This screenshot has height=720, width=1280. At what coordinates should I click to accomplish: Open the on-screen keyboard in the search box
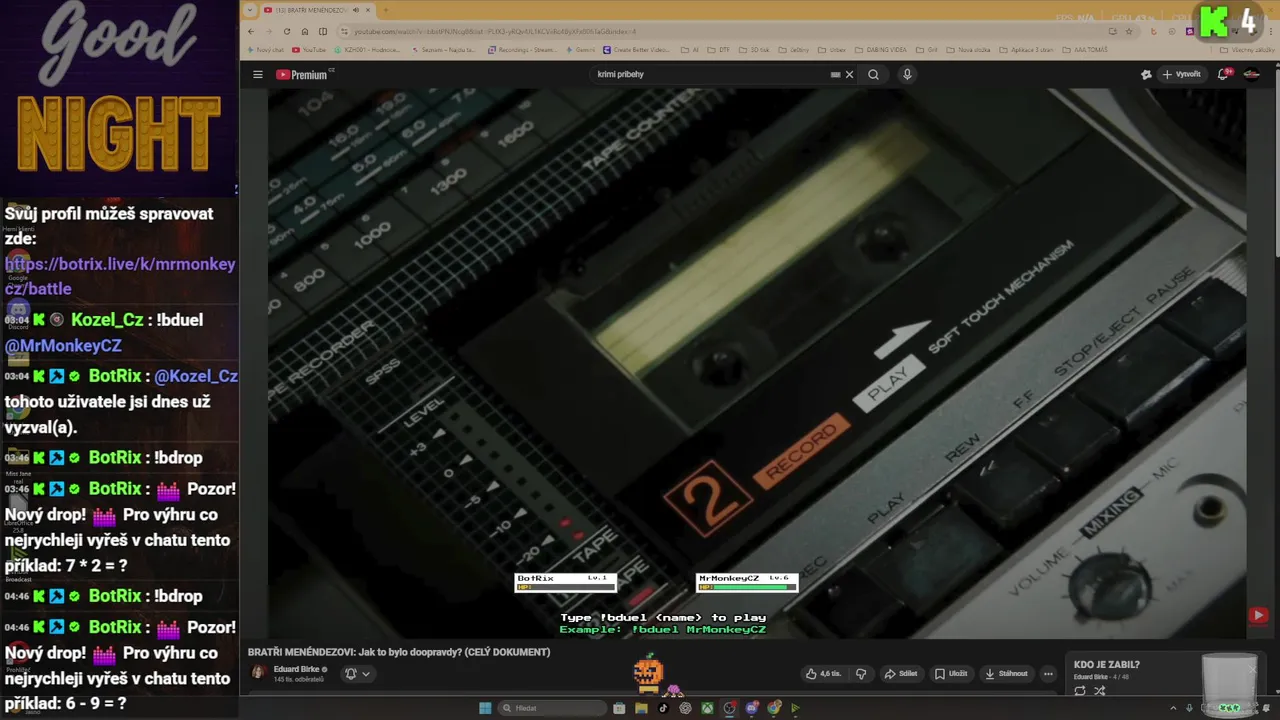835,74
